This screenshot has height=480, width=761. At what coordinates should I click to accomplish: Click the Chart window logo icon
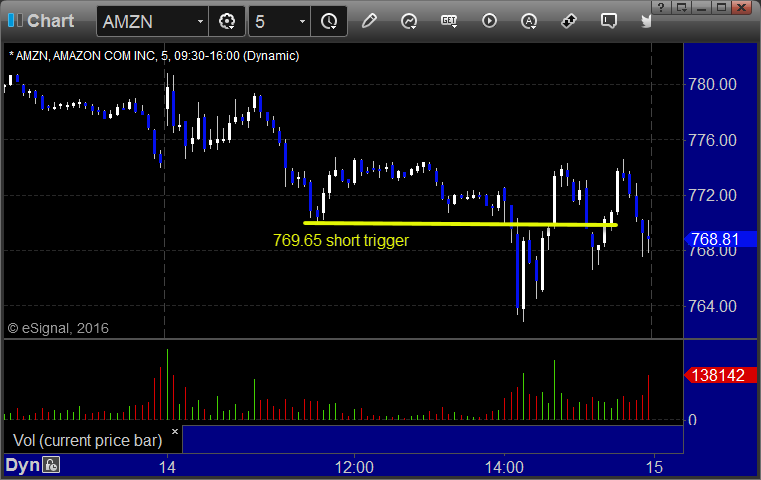[15, 20]
